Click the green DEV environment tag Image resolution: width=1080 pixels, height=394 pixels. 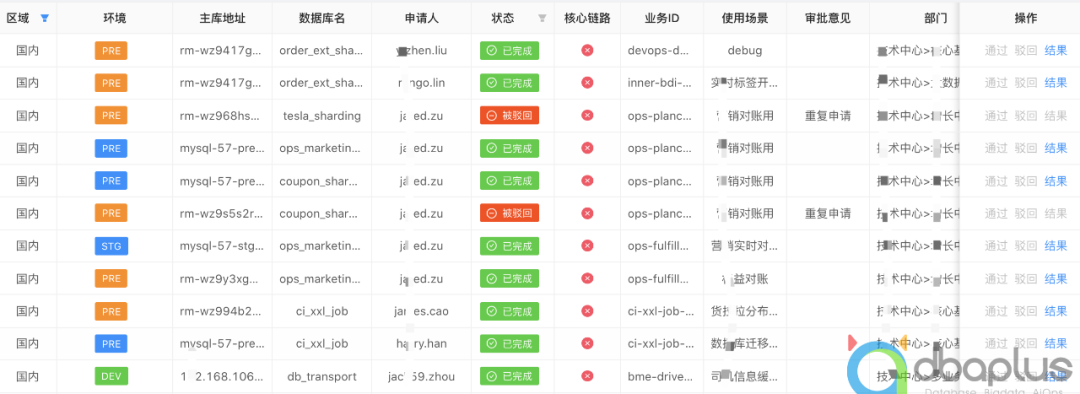click(x=111, y=377)
